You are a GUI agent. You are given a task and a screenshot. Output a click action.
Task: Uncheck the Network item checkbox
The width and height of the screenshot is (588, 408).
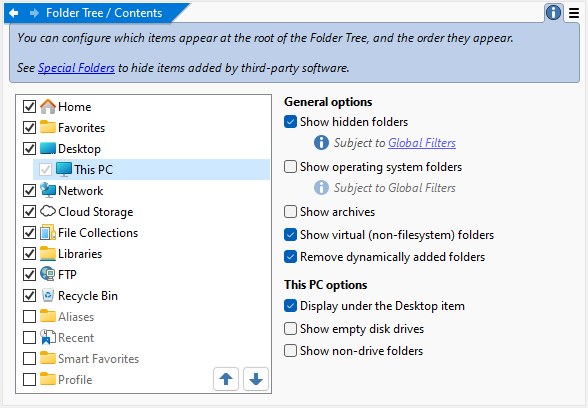point(29,190)
